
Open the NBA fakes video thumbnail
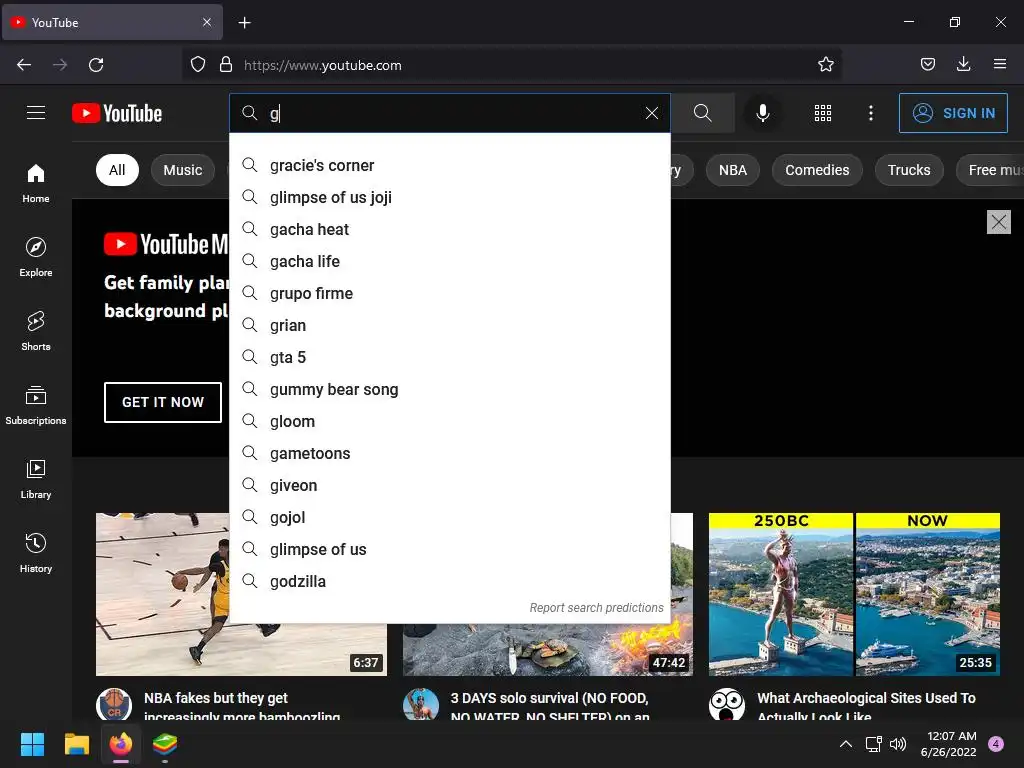163,594
